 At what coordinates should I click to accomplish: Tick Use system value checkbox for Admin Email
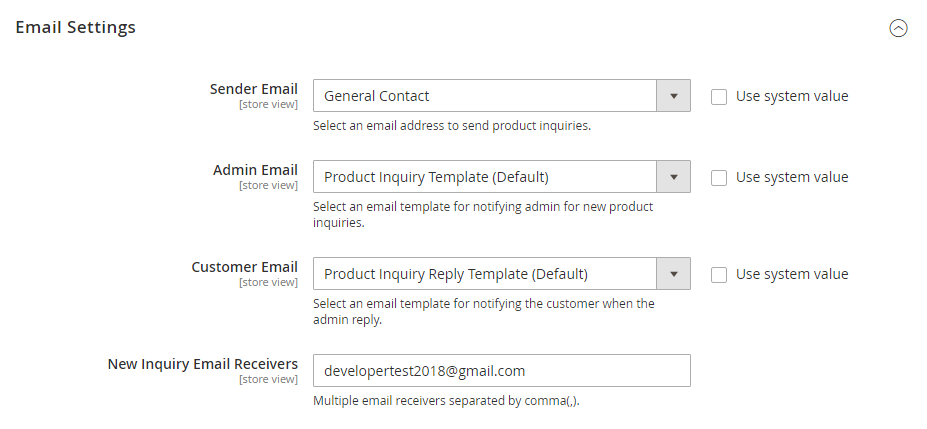click(x=719, y=178)
